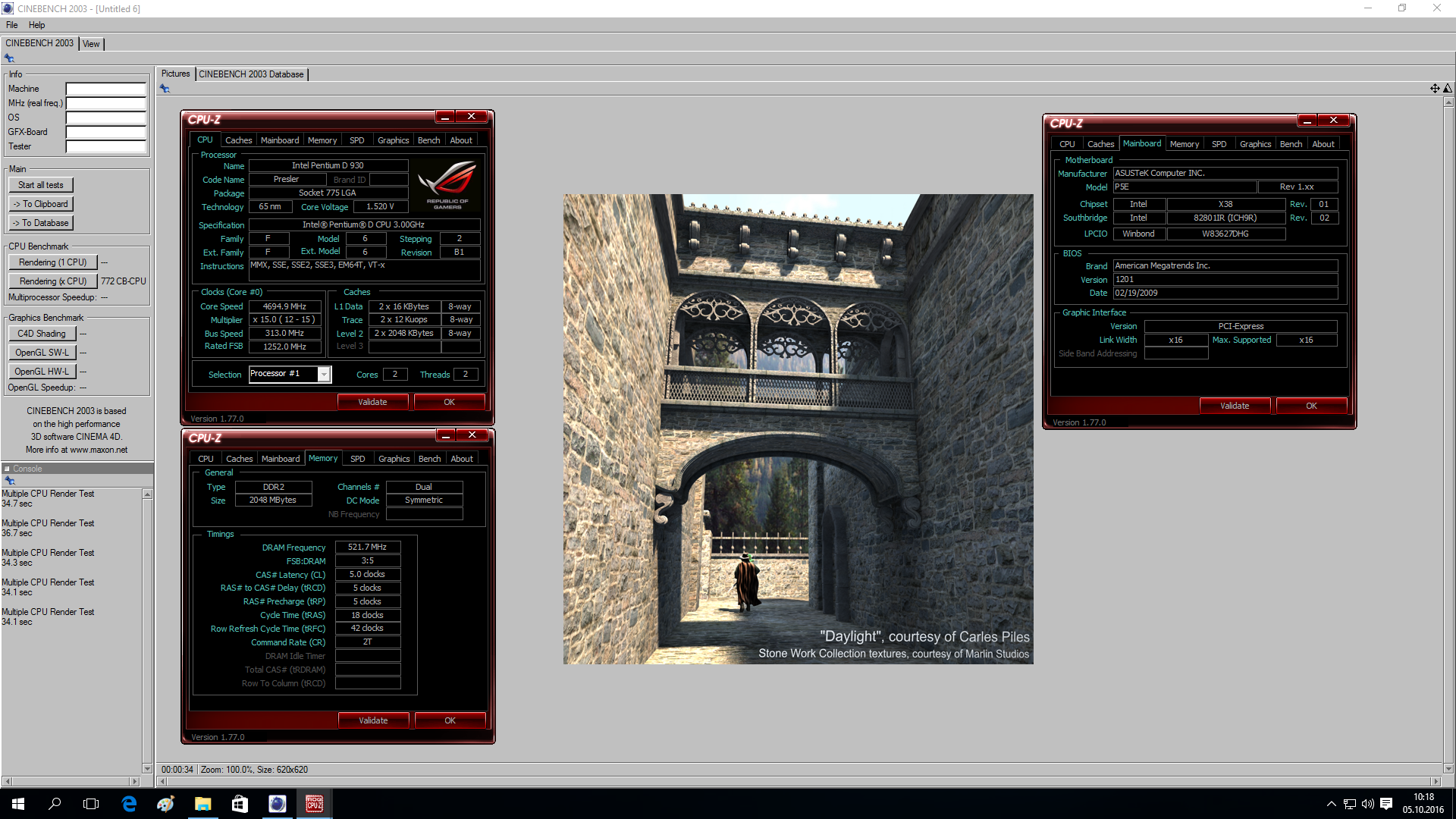Click the pin icon under CINEBENCH 2003 tab
Image resolution: width=1456 pixels, height=819 pixels.
(x=9, y=58)
